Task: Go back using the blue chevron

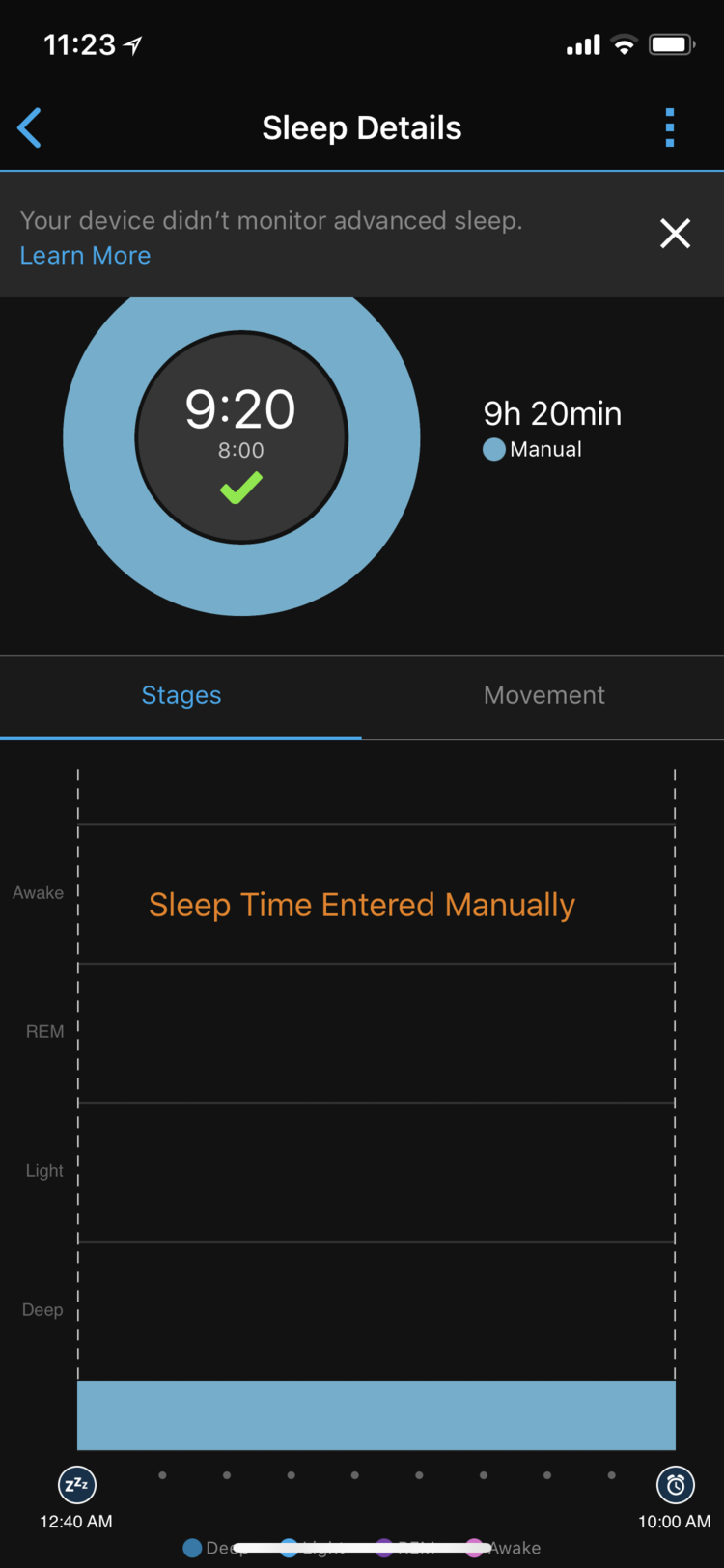Action: click(x=30, y=127)
